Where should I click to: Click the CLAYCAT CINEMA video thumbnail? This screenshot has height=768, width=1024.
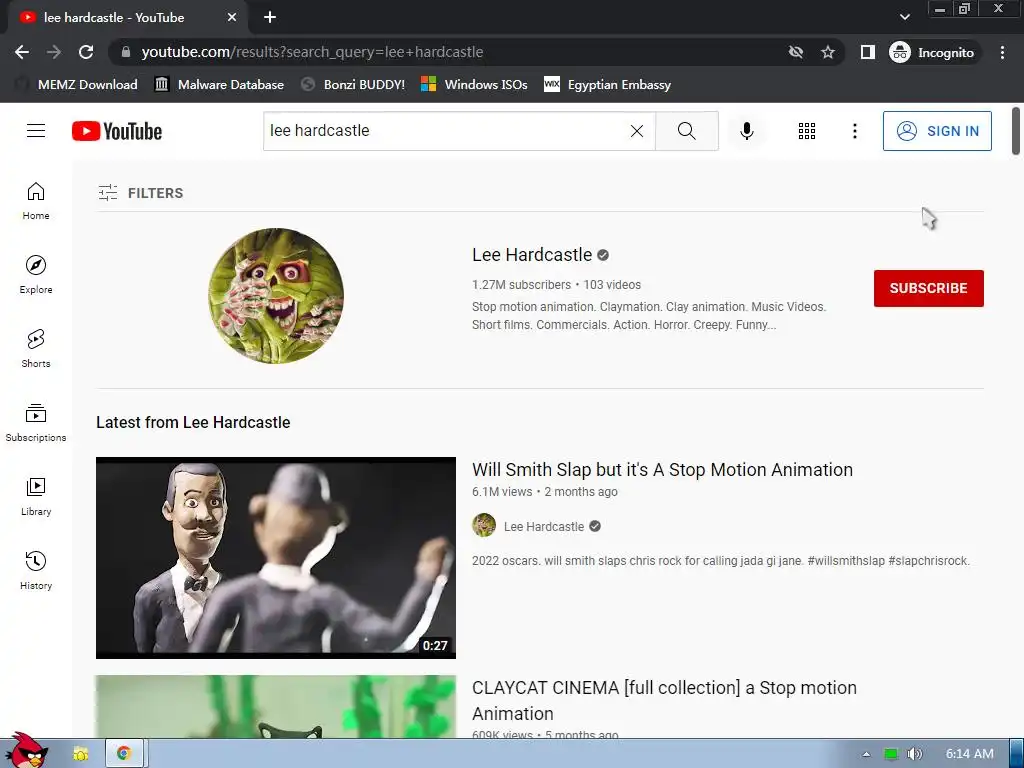pyautogui.click(x=276, y=707)
